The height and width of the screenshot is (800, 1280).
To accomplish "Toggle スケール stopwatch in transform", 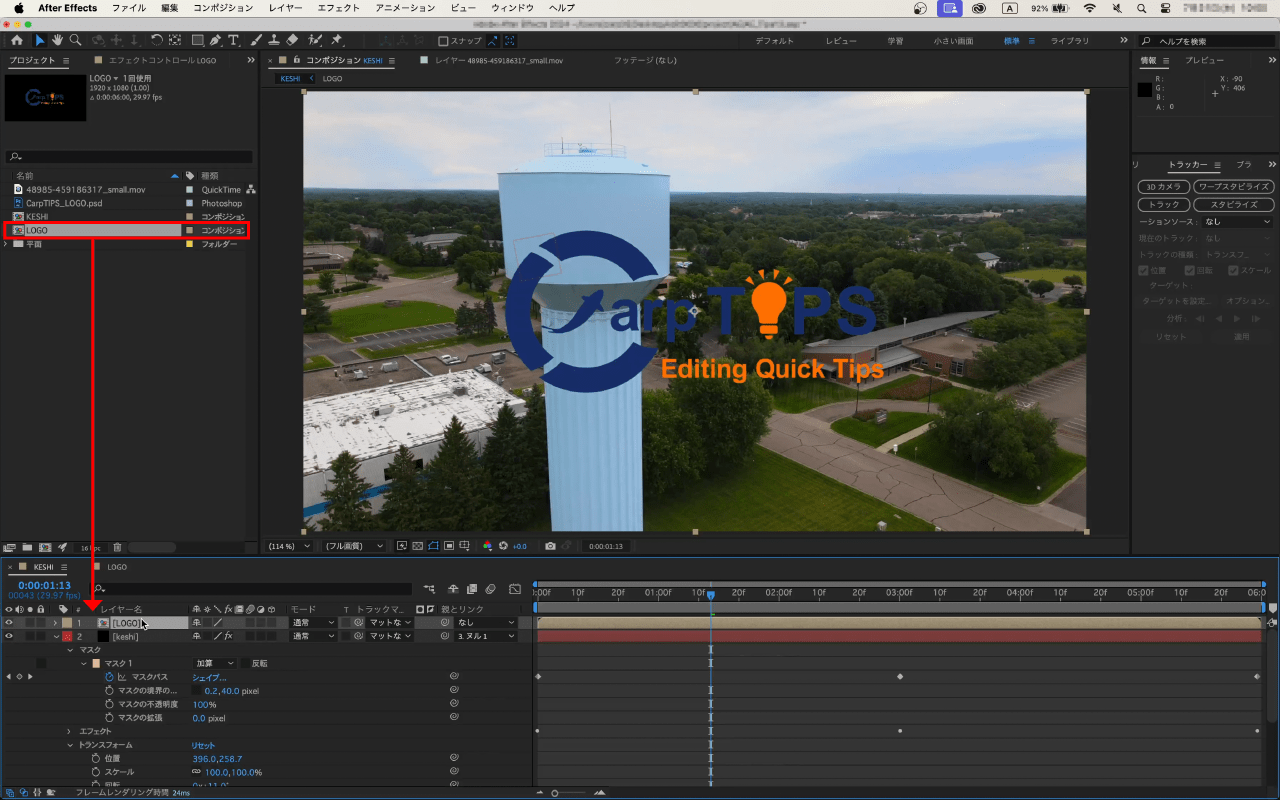I will click(97, 772).
